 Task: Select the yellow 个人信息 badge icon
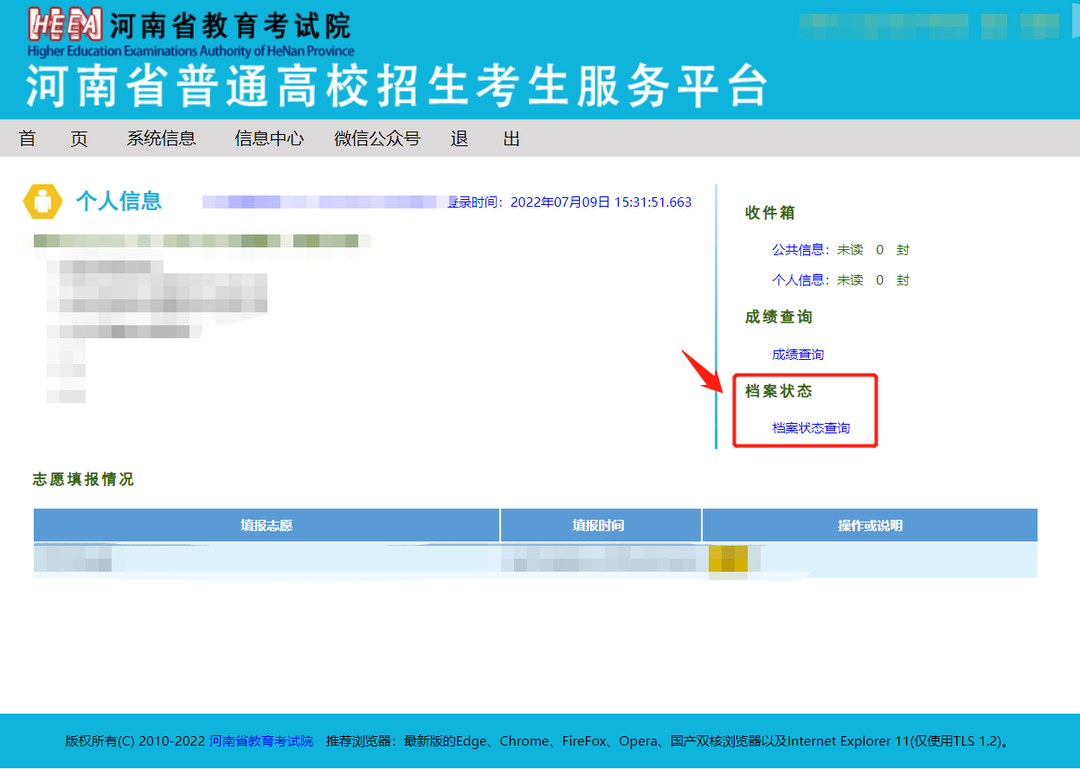pos(41,200)
